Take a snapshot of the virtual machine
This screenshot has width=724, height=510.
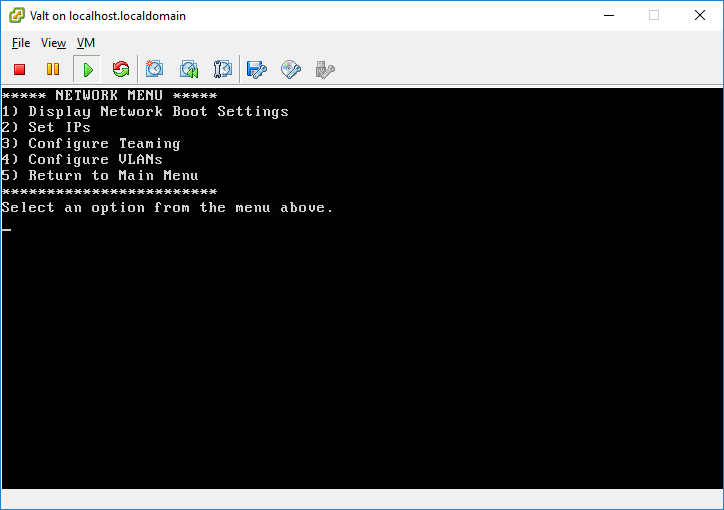coord(154,70)
